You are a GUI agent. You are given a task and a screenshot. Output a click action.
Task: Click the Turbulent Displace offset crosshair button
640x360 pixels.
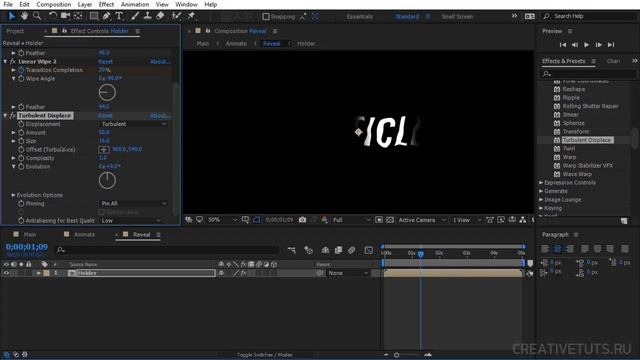[104, 149]
